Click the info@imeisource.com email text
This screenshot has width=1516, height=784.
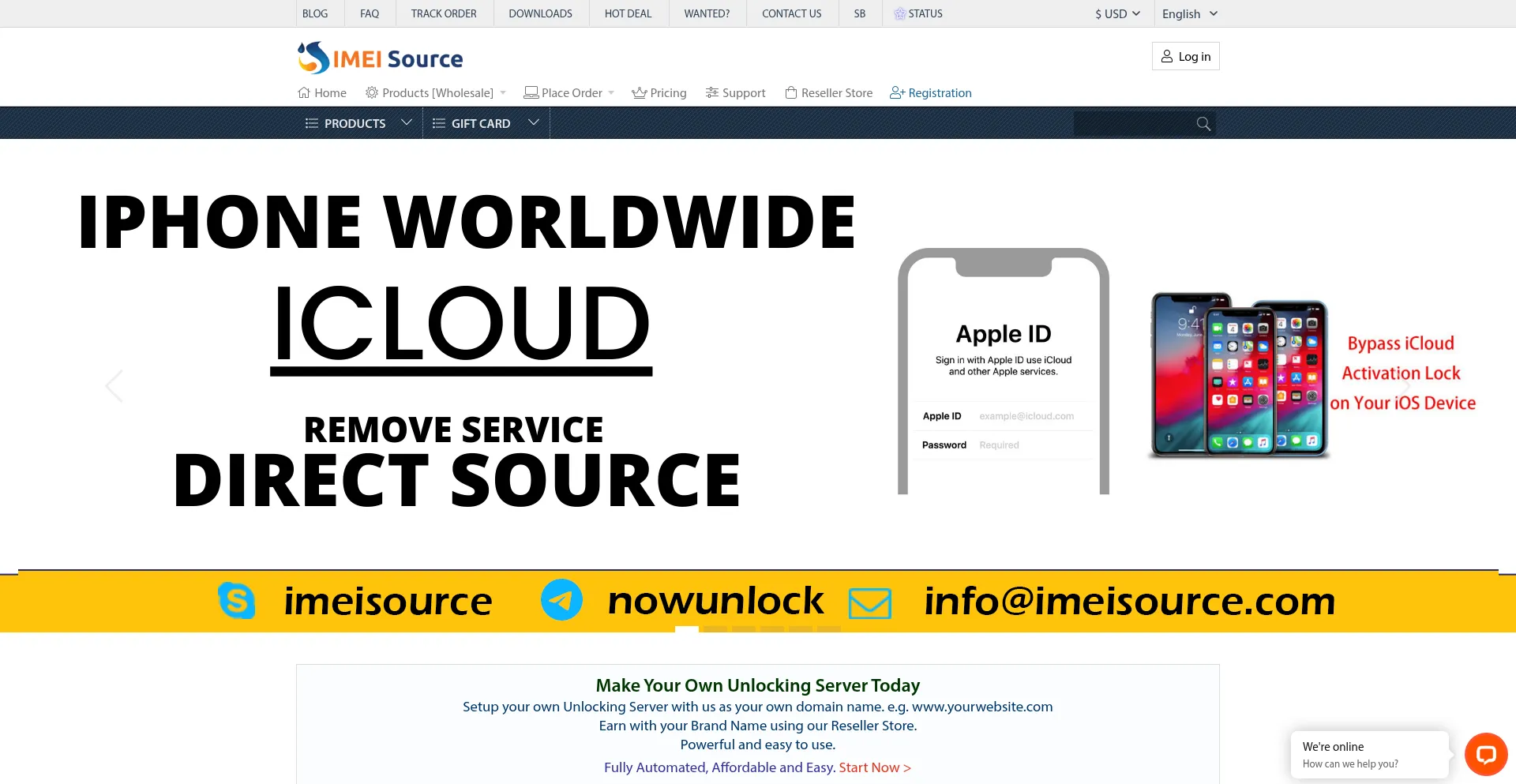1130,601
